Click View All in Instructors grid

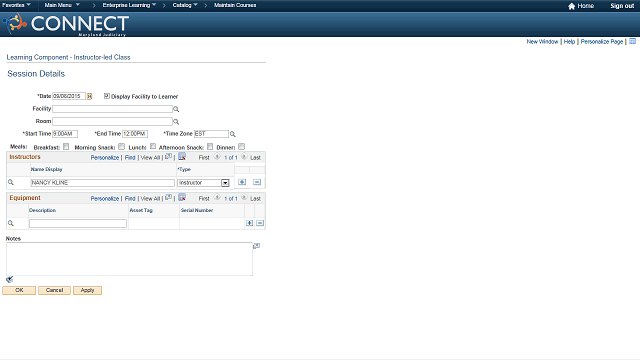point(150,158)
